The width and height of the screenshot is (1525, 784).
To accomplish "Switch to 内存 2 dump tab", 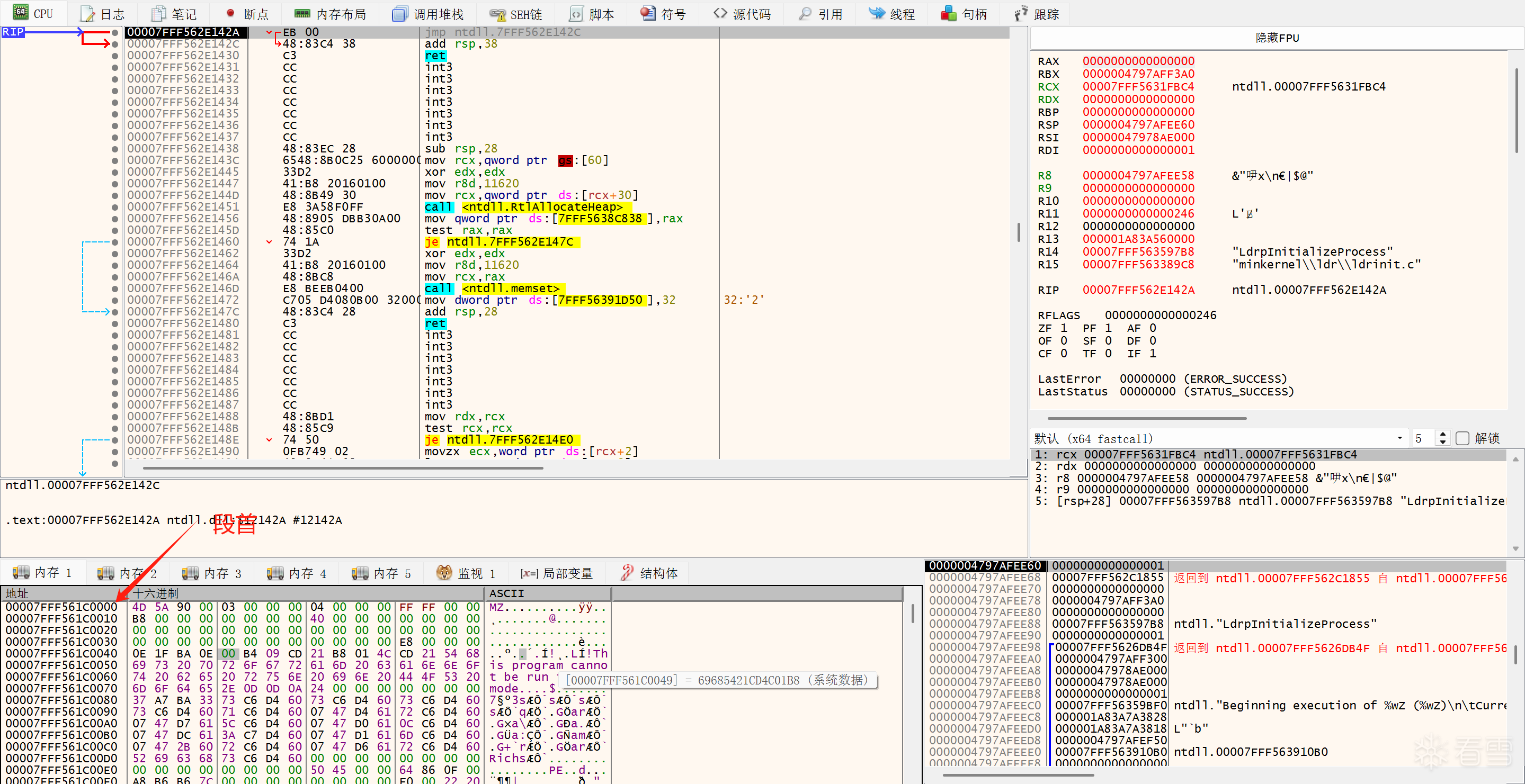I will 127,573.
